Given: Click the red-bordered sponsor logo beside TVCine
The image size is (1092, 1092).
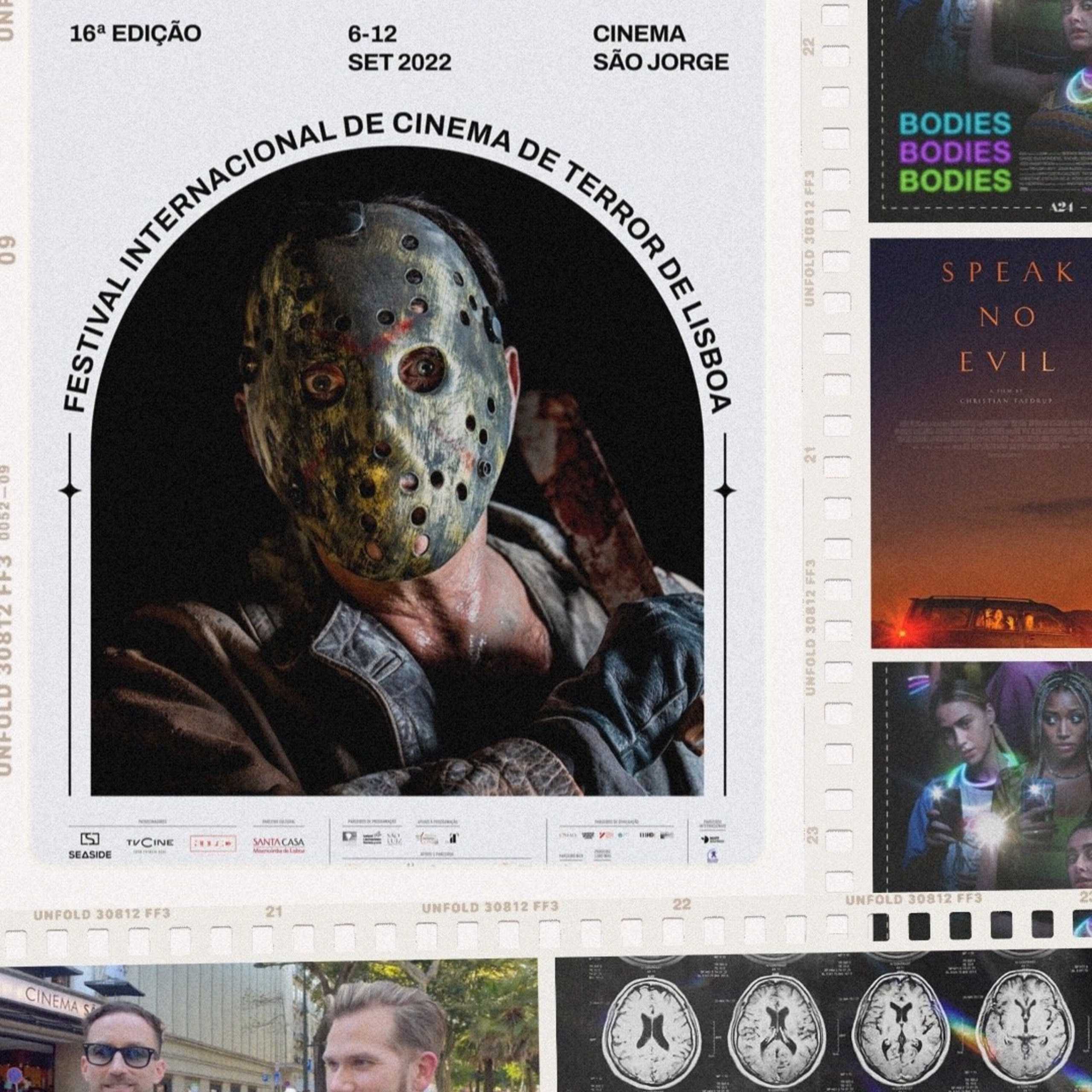Looking at the screenshot, I should (x=212, y=843).
